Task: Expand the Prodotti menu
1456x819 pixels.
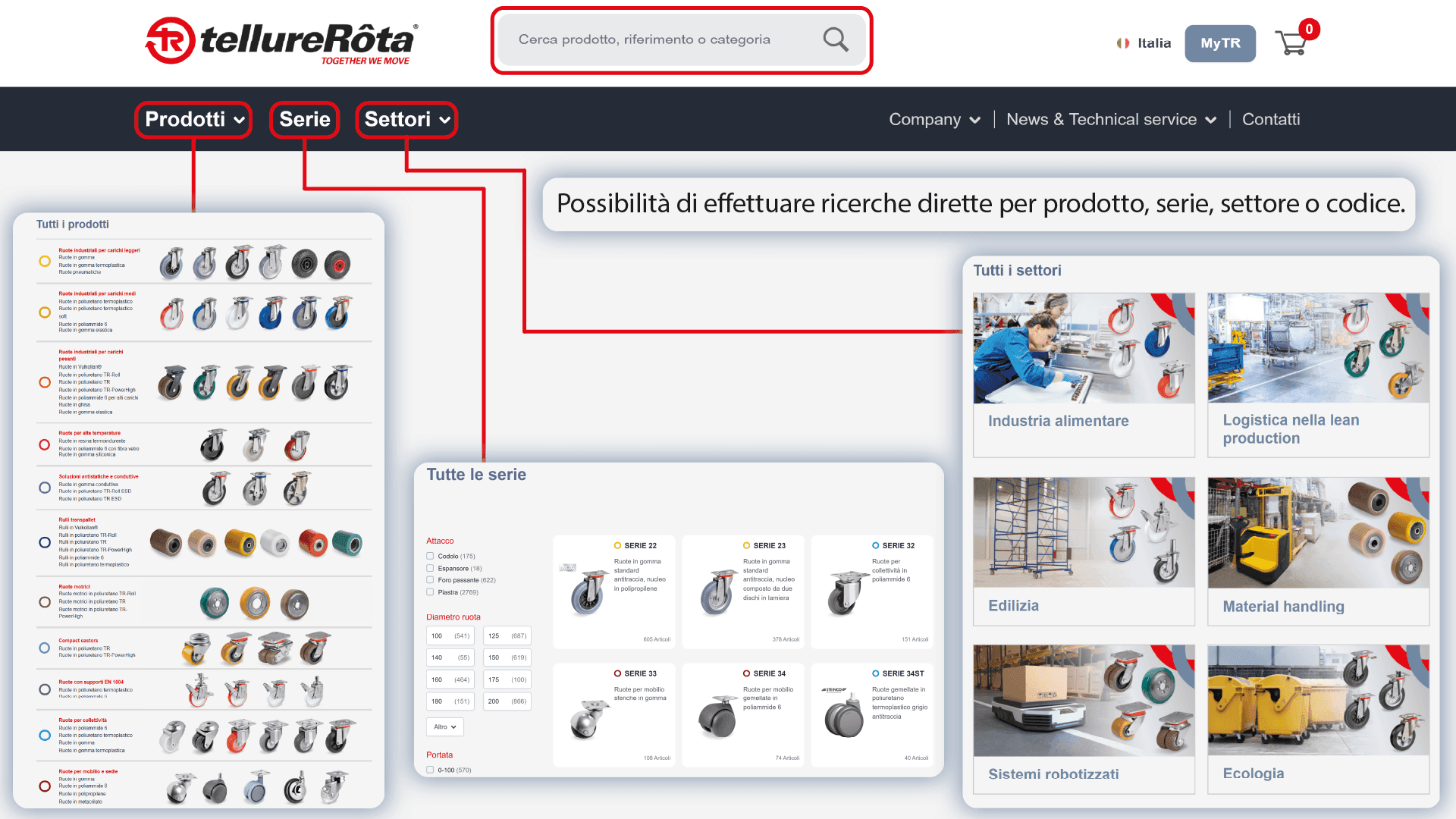Action: click(194, 120)
